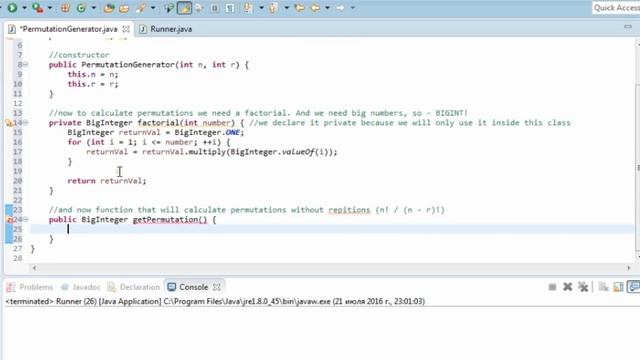Open the Previous Annotation dropdown arrow
The height and width of the screenshot is (360, 640).
click(x=287, y=8)
